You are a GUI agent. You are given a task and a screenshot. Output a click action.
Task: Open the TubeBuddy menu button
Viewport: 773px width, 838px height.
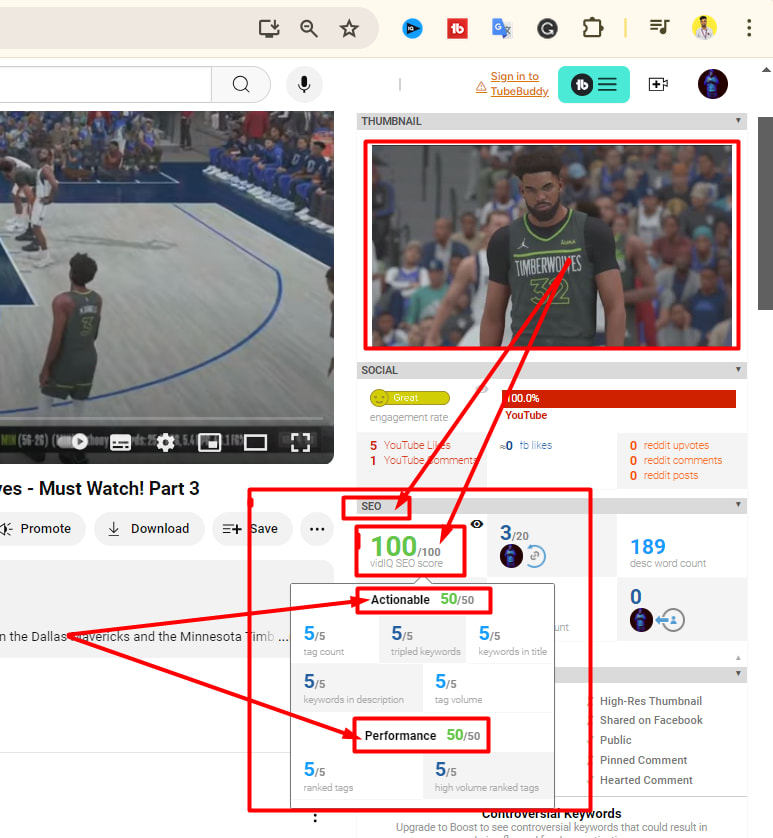pyautogui.click(x=594, y=85)
